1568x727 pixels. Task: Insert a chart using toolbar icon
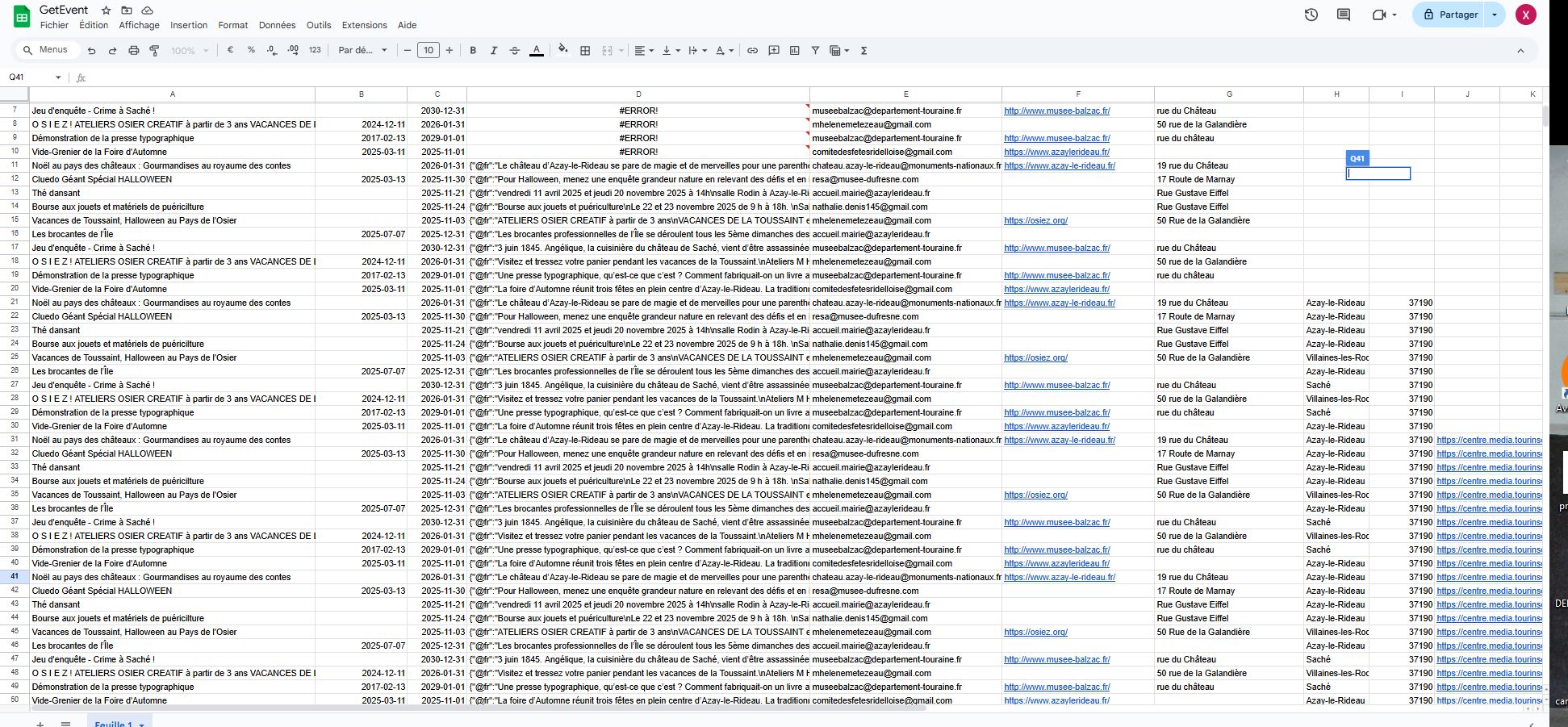coord(795,51)
